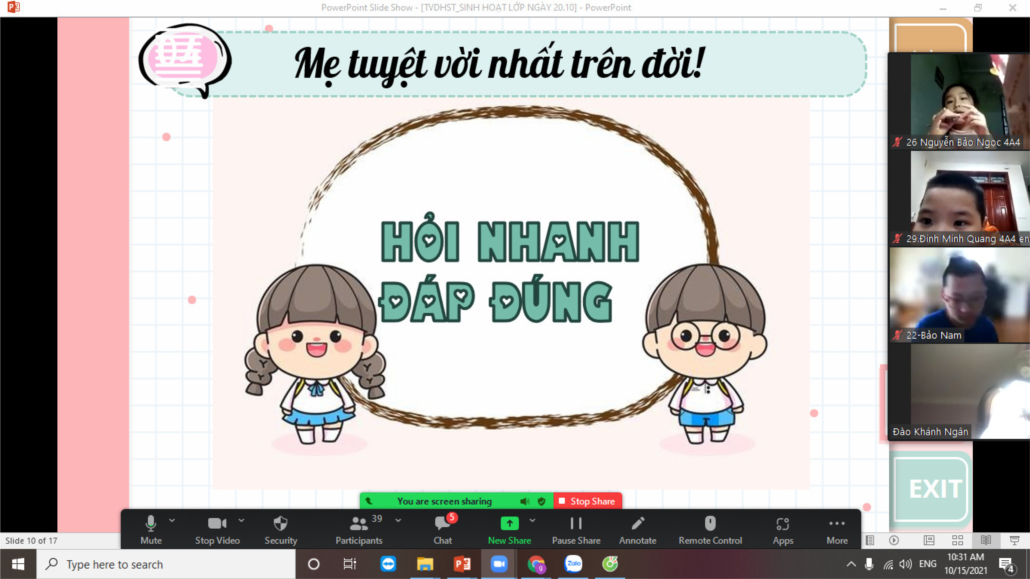Click the green New Share icon
Screen dimensions: 1030x579
coord(509,525)
